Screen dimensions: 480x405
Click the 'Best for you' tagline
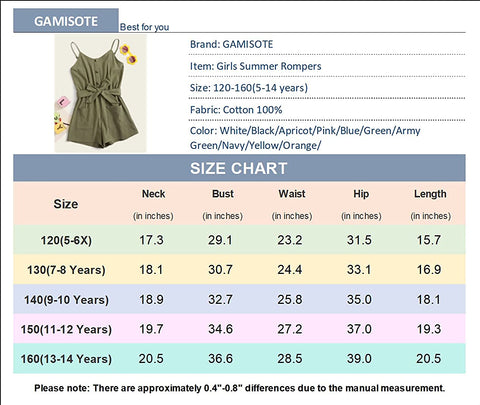[144, 27]
